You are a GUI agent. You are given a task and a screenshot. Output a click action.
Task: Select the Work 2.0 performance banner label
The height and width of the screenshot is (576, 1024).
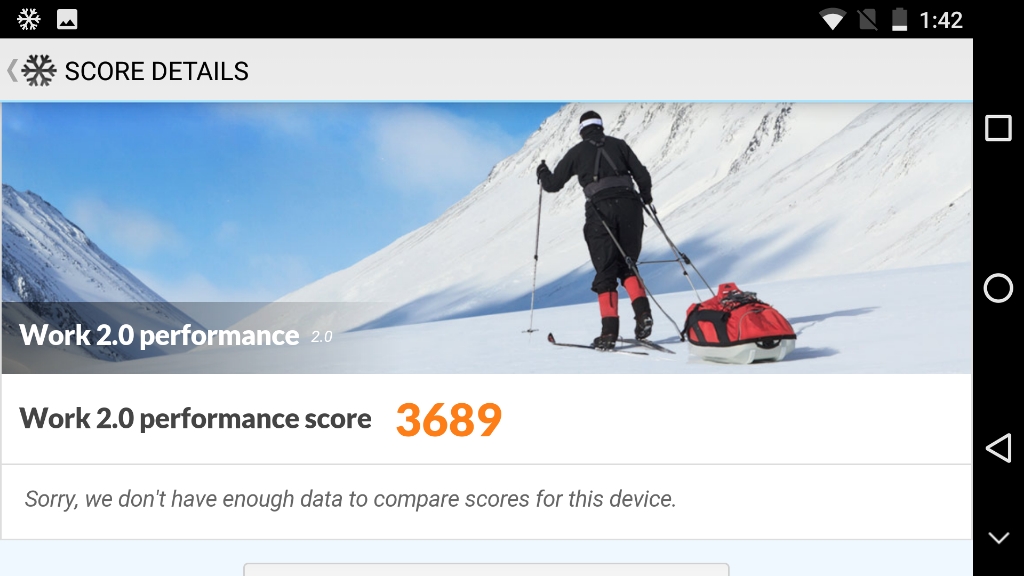point(159,336)
